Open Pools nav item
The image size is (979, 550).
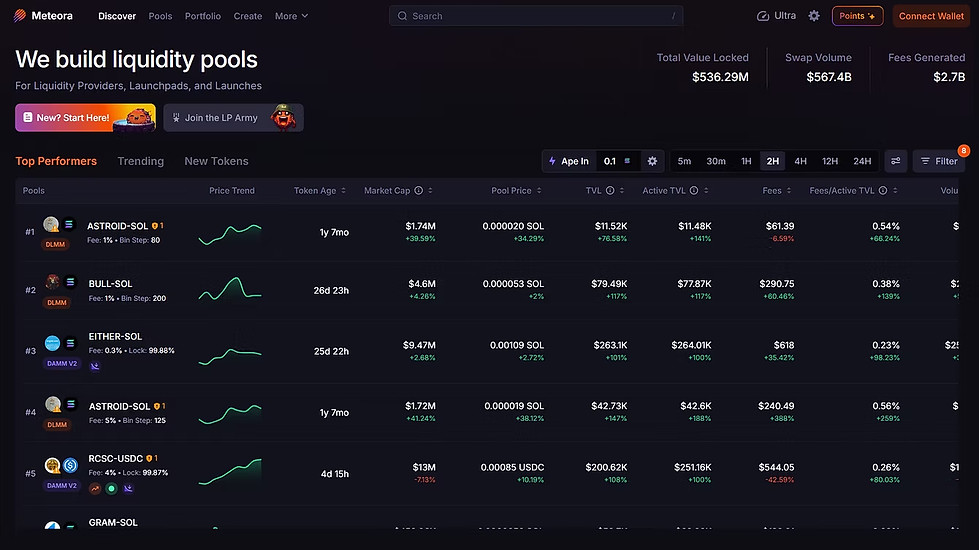[x=160, y=16]
